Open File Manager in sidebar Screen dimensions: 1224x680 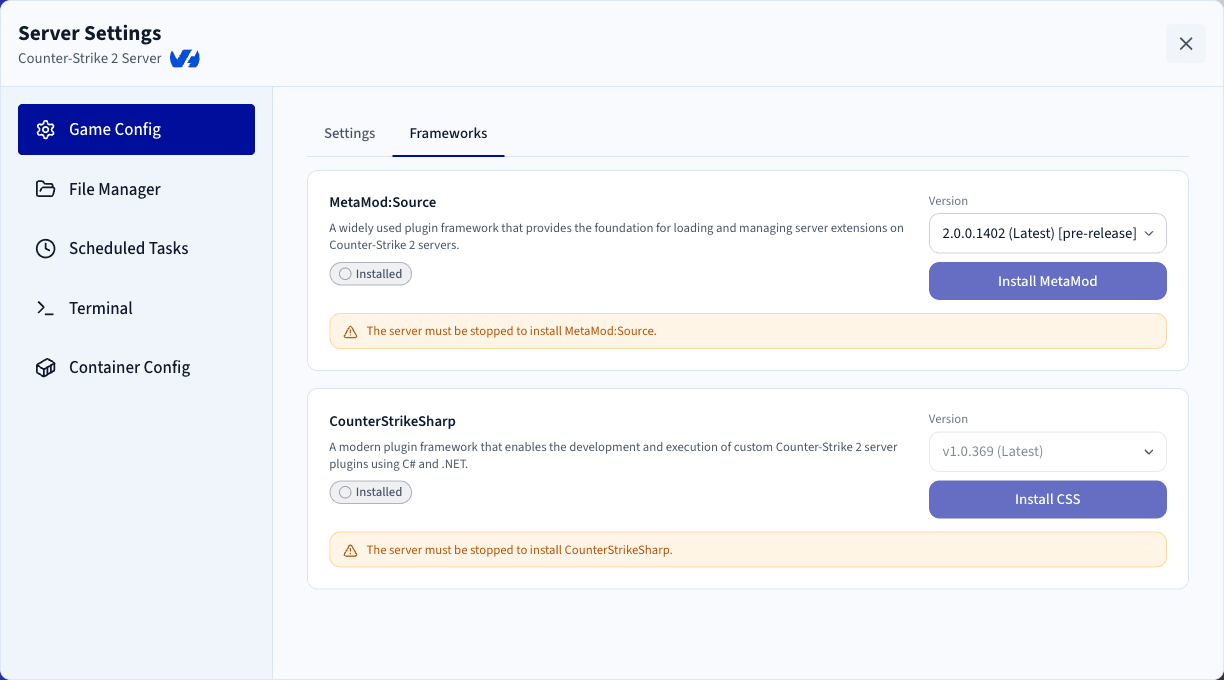[136, 189]
